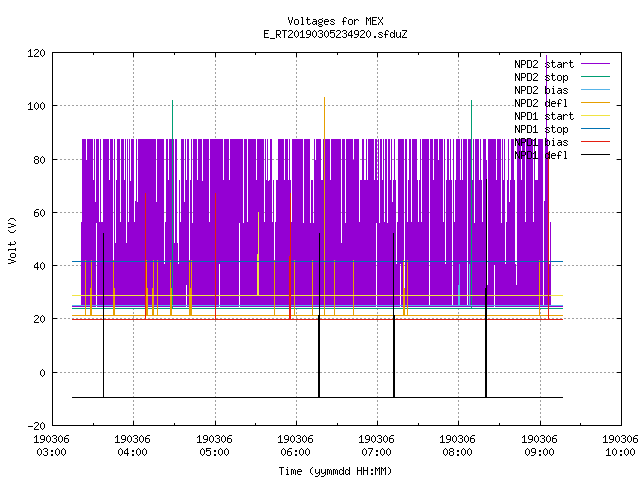Viewport: 640px width, 480px height.
Task: Click the green NPD2 stop legend line
Action: (x=595, y=76)
